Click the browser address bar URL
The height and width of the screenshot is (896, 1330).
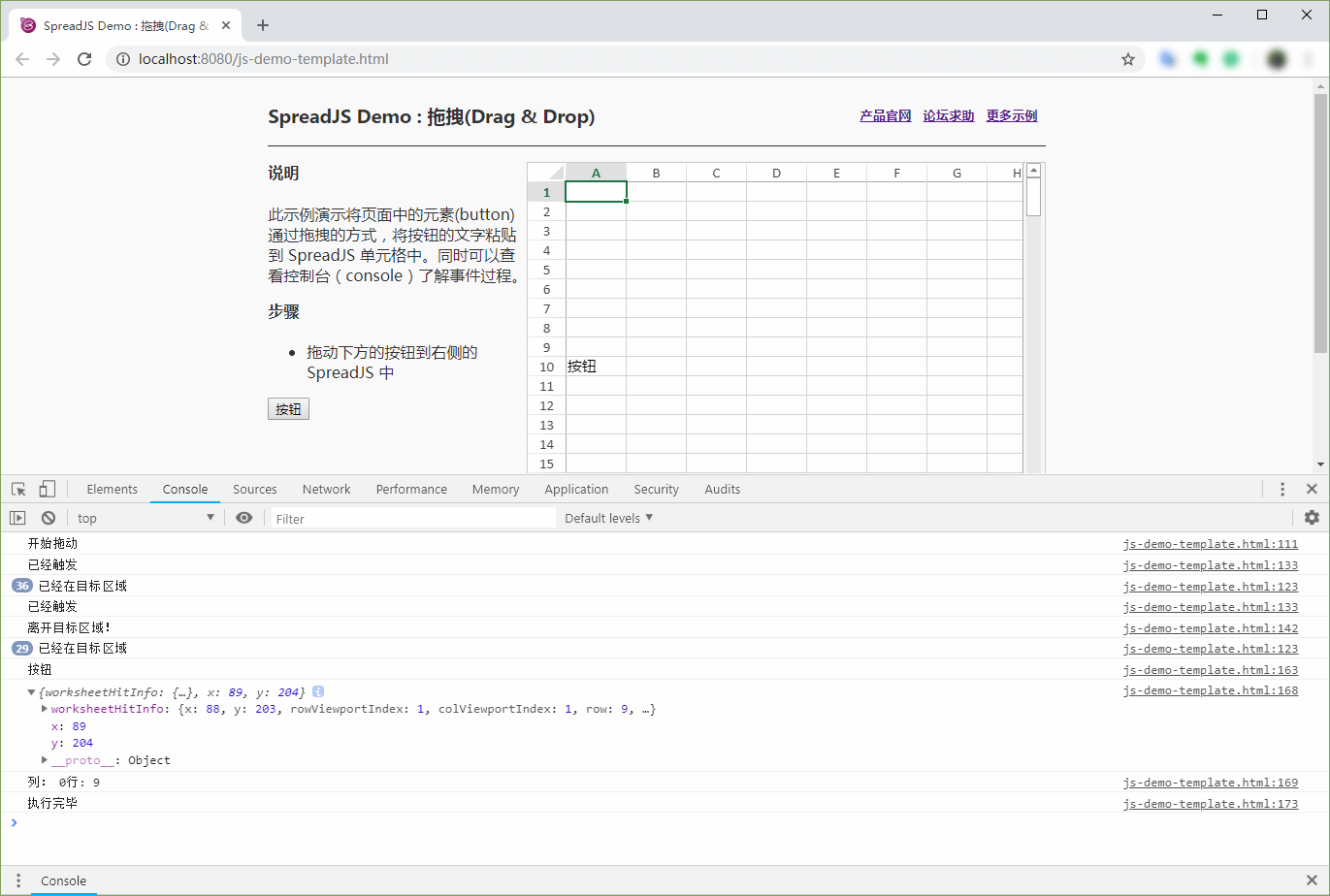click(x=264, y=59)
